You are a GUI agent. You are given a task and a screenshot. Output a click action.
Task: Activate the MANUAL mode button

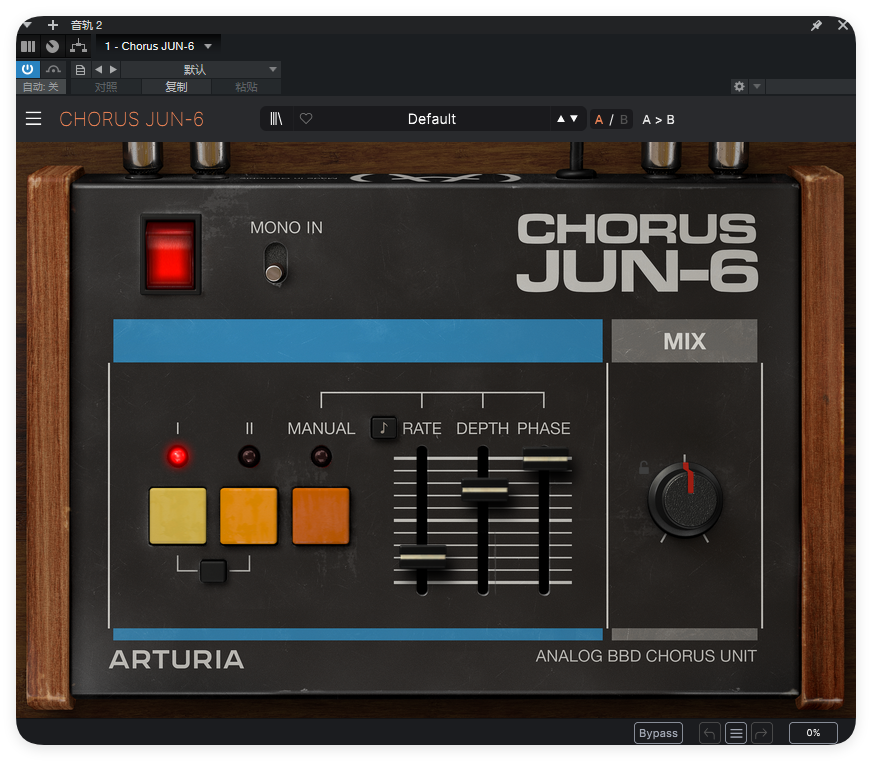click(x=321, y=516)
